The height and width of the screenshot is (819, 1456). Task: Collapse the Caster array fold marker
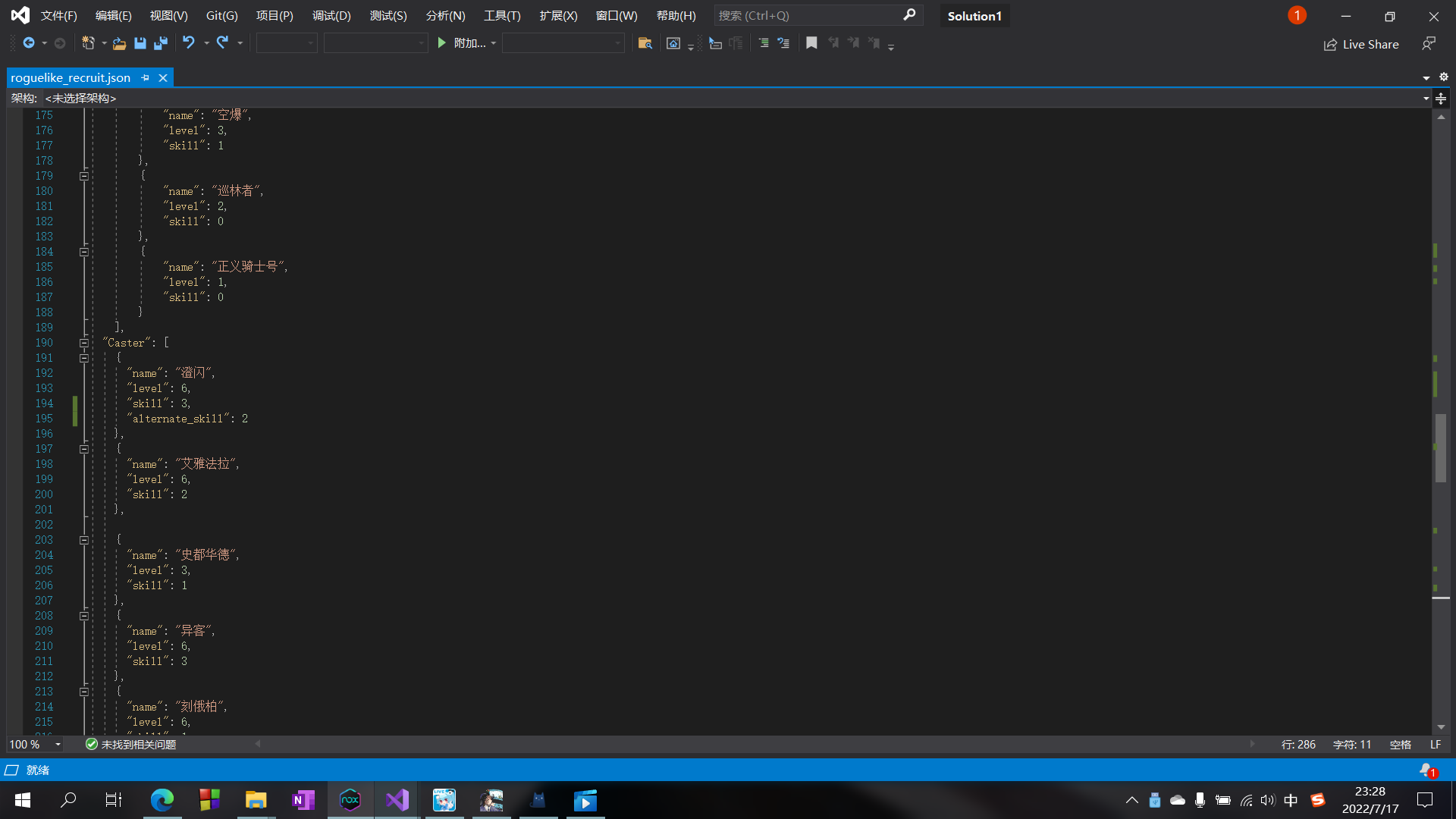(84, 343)
